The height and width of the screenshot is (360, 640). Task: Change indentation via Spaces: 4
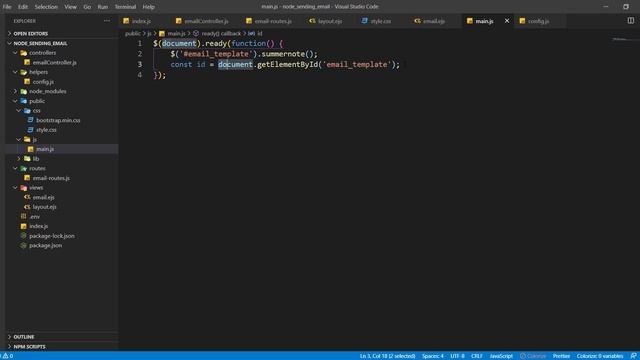(433, 356)
